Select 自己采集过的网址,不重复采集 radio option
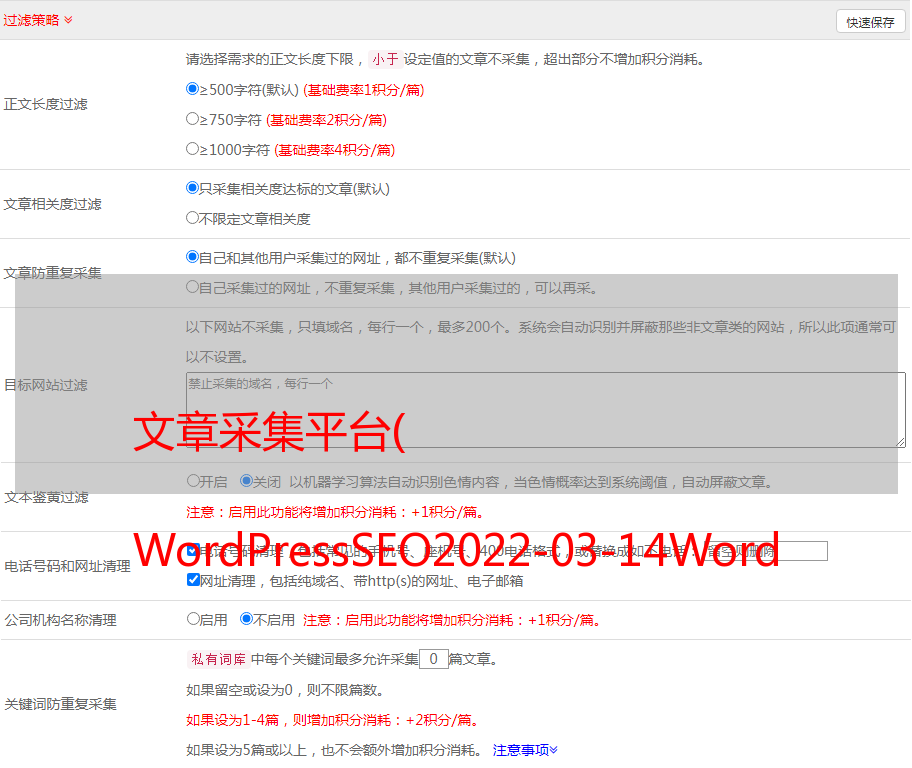Screen dimensions: 912x768 [192, 287]
